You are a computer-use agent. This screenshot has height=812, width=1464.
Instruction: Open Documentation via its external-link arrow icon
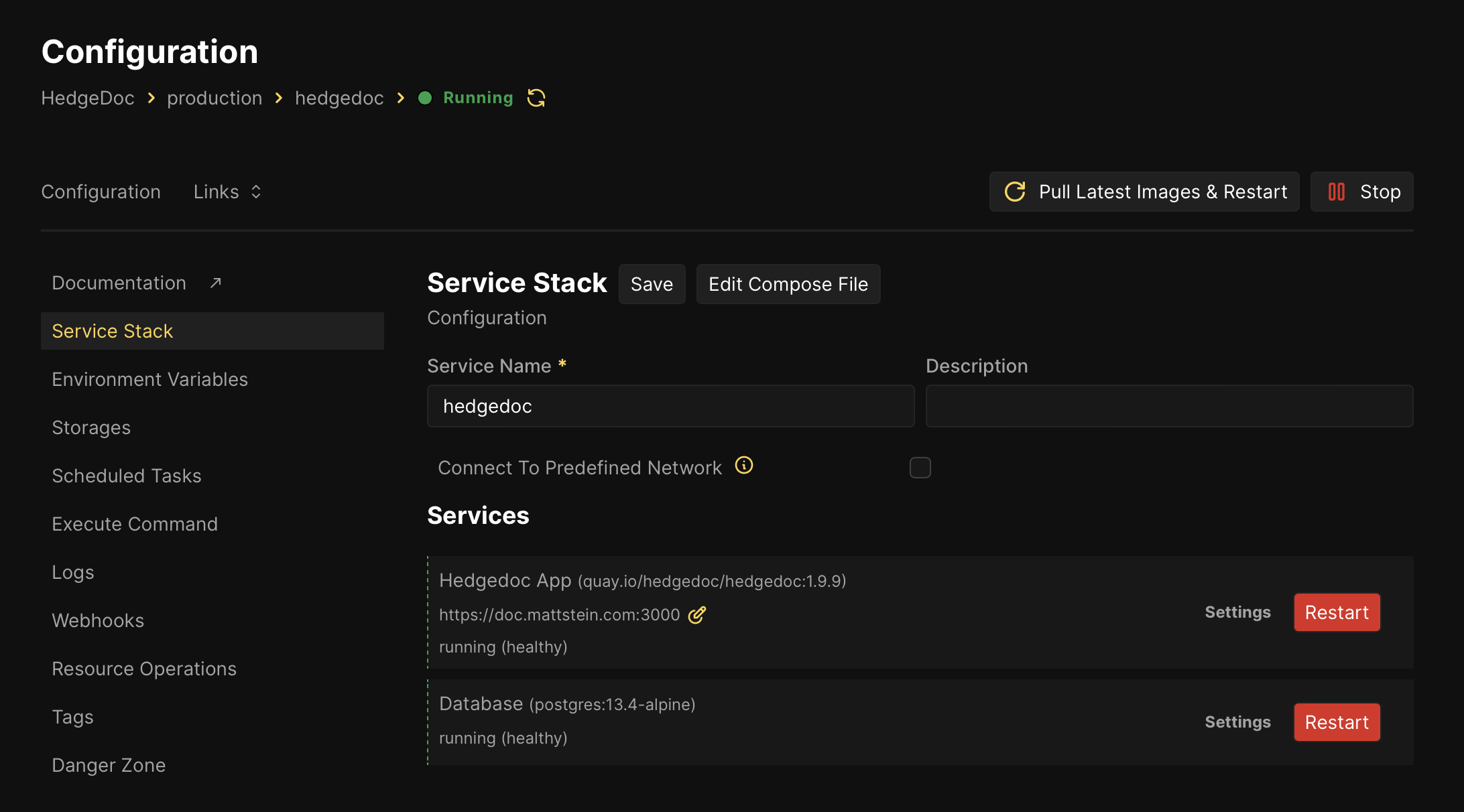(215, 282)
